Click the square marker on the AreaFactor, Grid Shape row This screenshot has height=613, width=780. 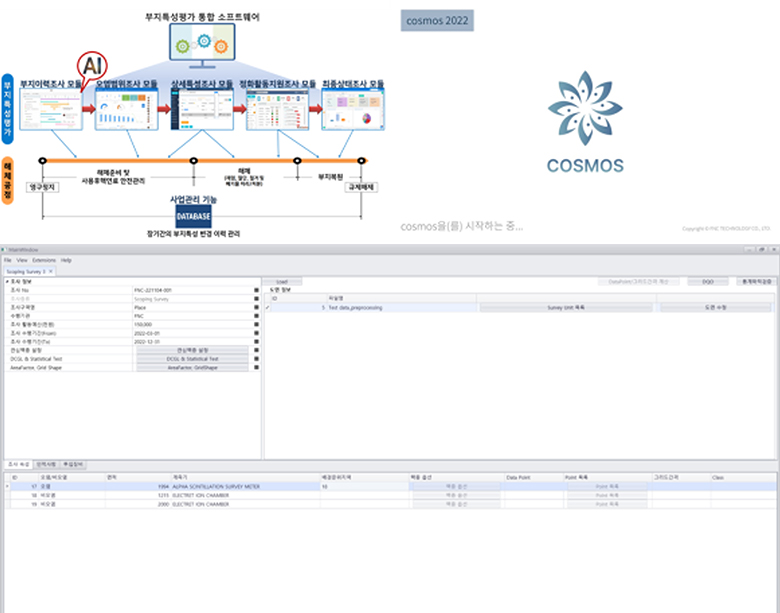click(x=257, y=368)
